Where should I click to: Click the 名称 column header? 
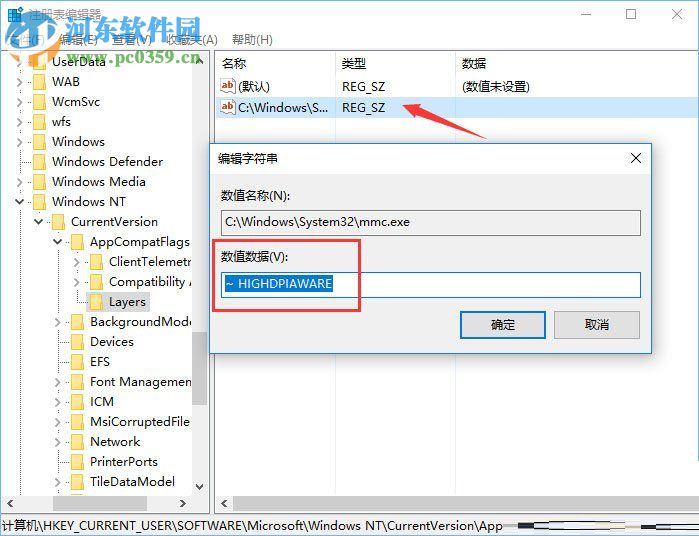pos(234,64)
